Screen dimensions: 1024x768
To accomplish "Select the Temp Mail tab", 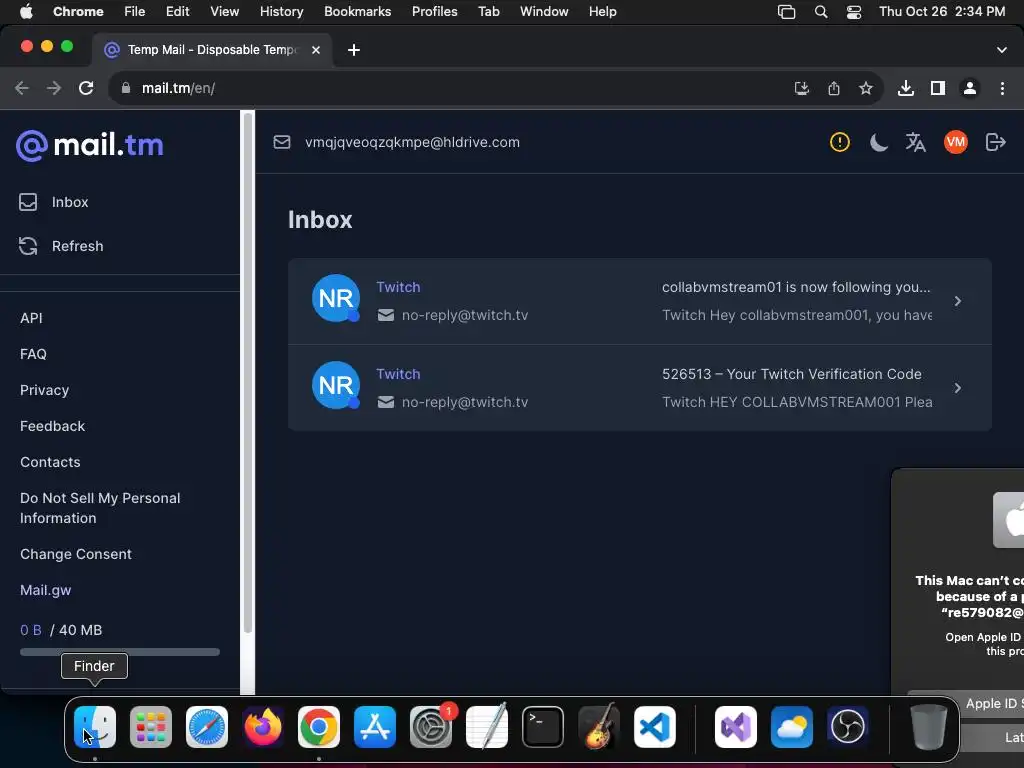I will (x=212, y=50).
